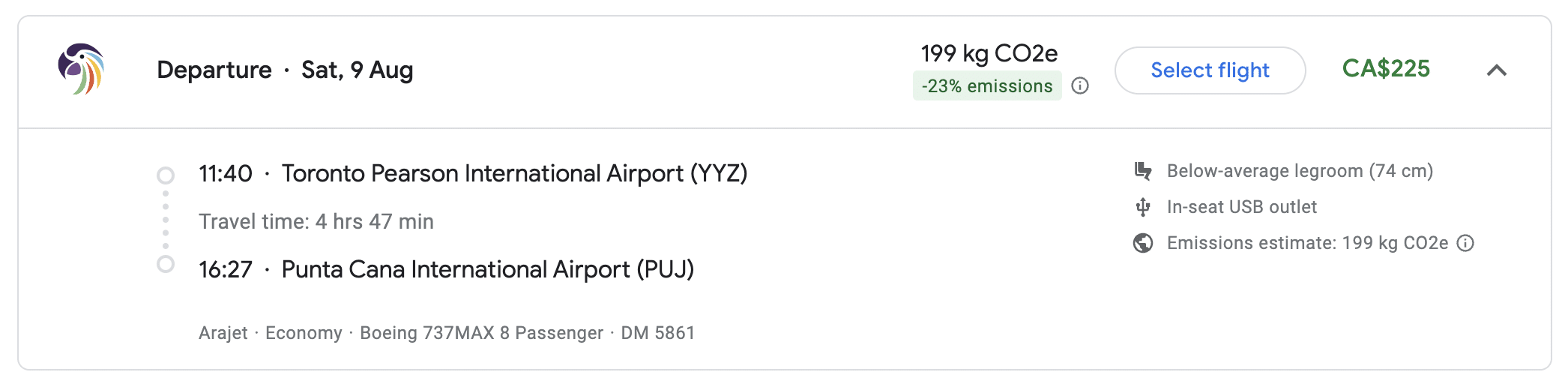
Task: Click the emissions globe icon
Action: coord(1143,243)
